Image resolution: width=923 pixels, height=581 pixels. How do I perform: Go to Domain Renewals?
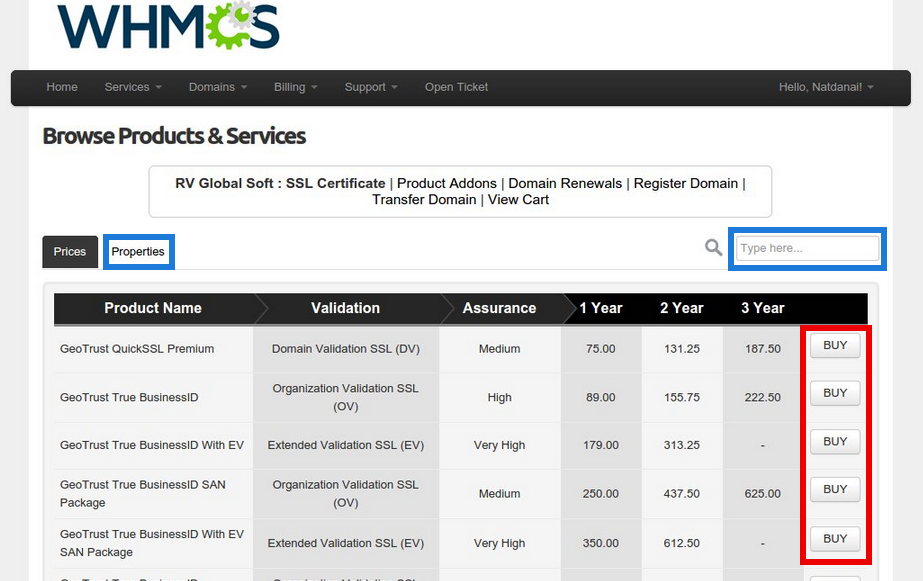click(x=565, y=184)
